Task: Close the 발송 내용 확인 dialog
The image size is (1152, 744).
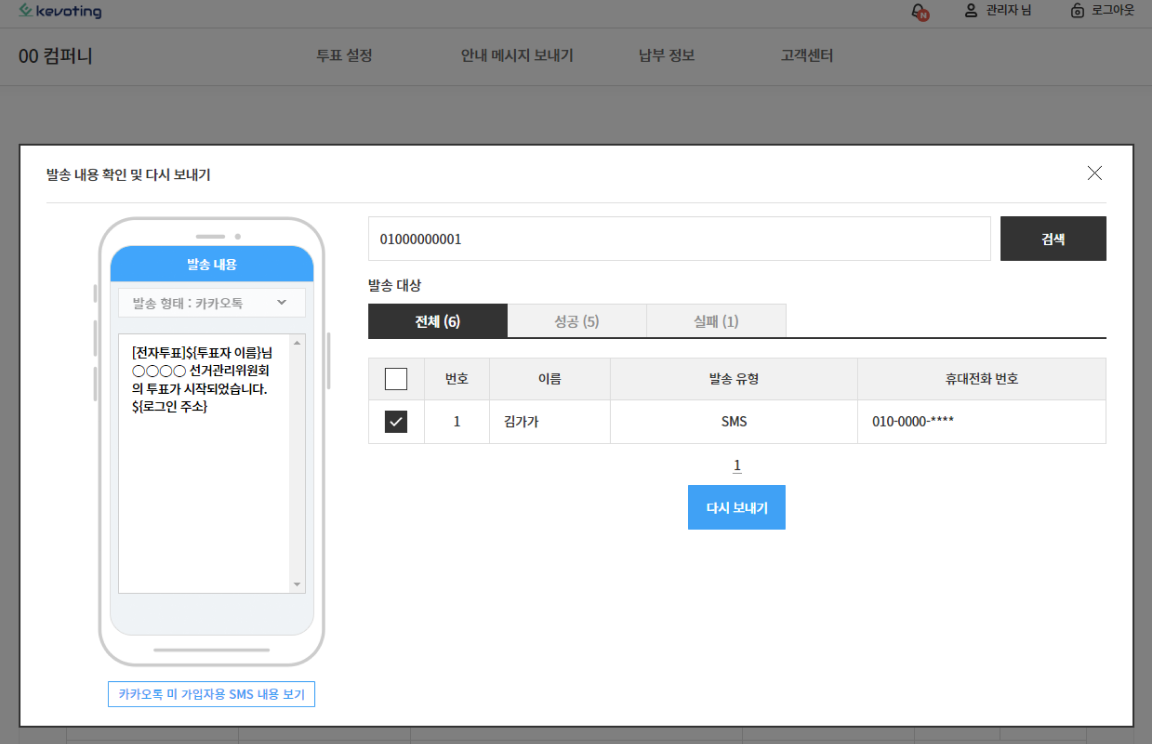Action: click(1094, 173)
